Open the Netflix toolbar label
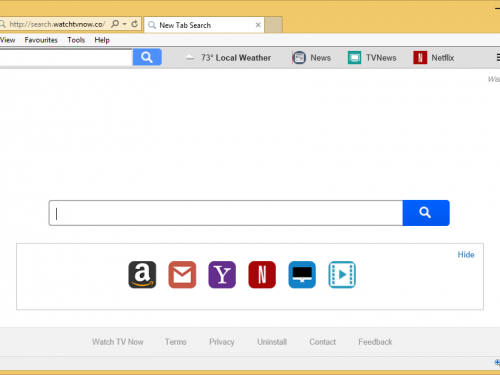Image resolution: width=500 pixels, height=375 pixels. 443,58
